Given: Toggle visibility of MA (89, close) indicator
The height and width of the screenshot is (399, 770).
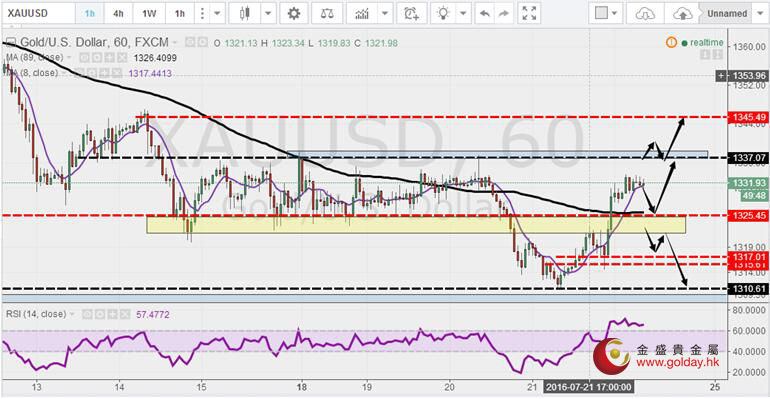Looking at the screenshot, I should pos(83,58).
